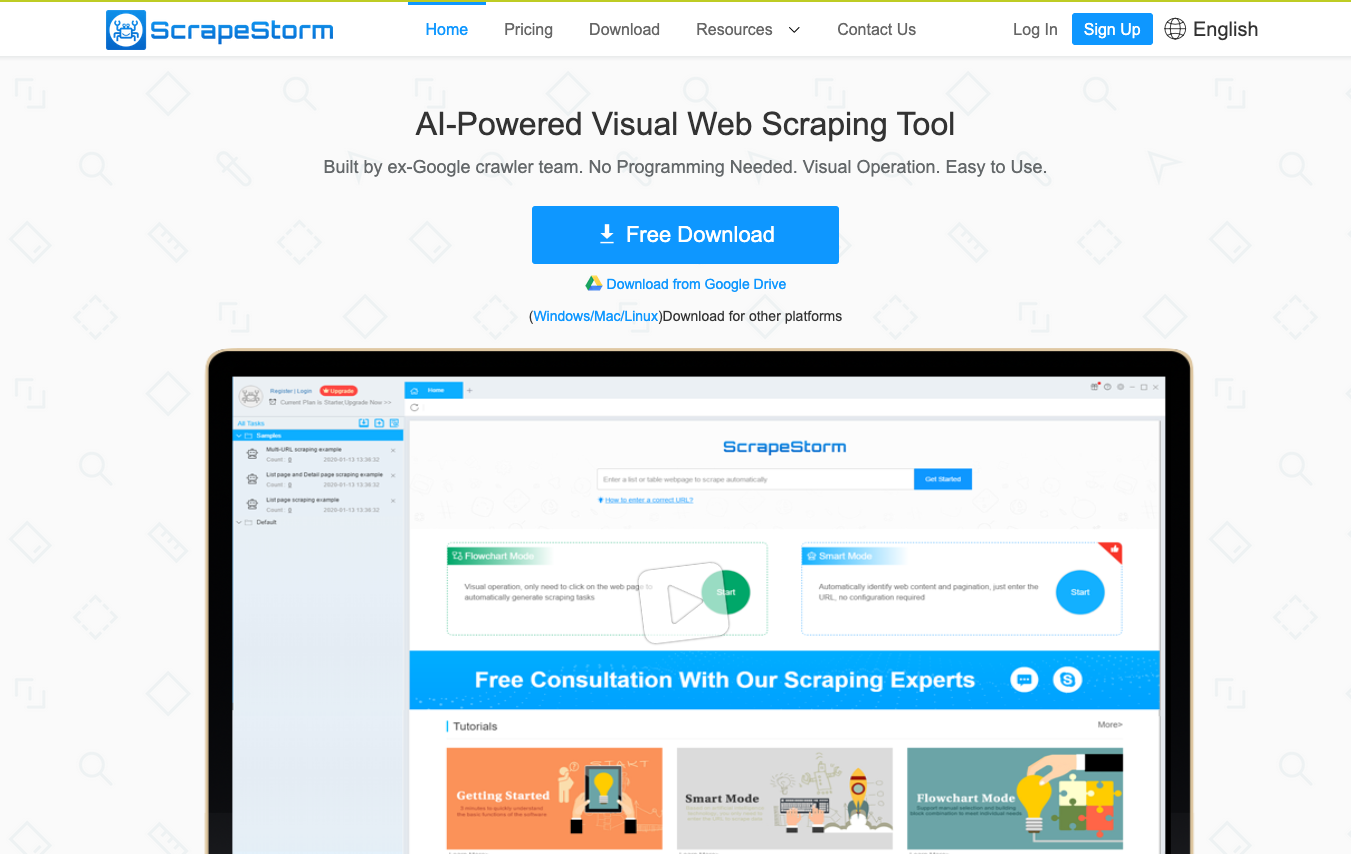
Task: Click the new task group icon
Action: click(379, 423)
